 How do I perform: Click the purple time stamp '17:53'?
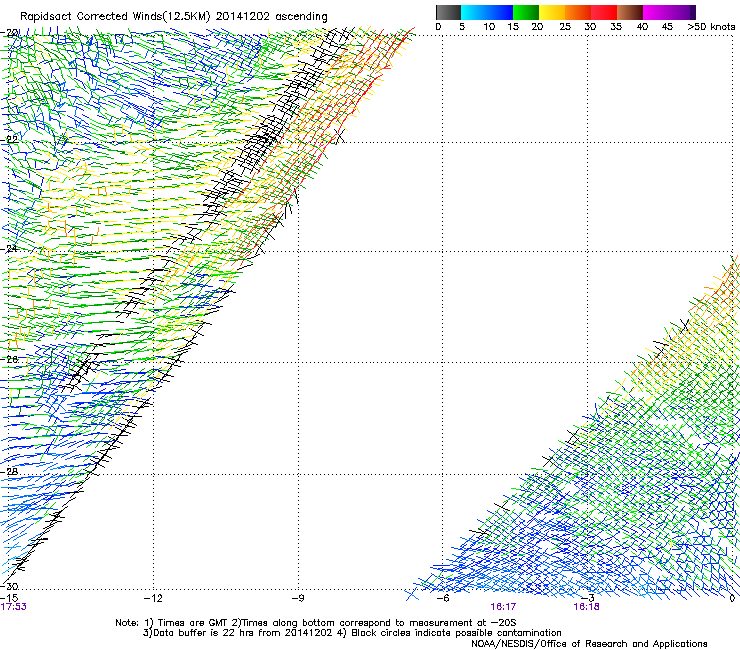[x=14, y=607]
